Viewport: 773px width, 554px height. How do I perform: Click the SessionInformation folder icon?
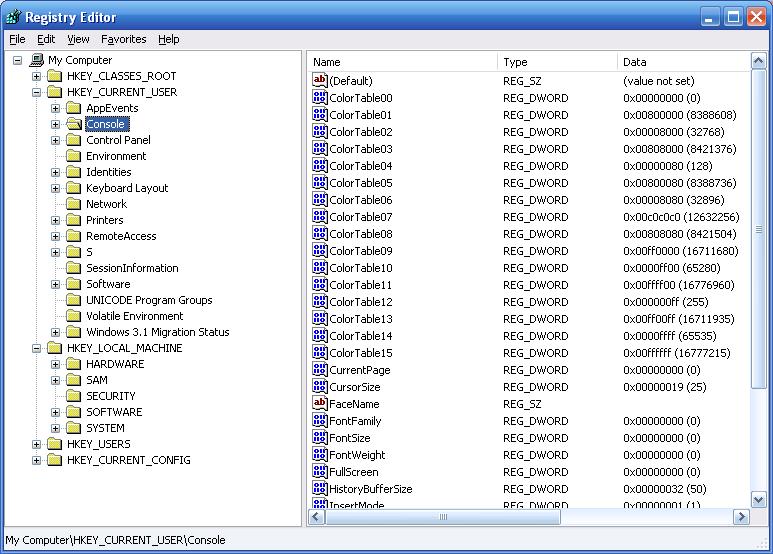(73, 268)
